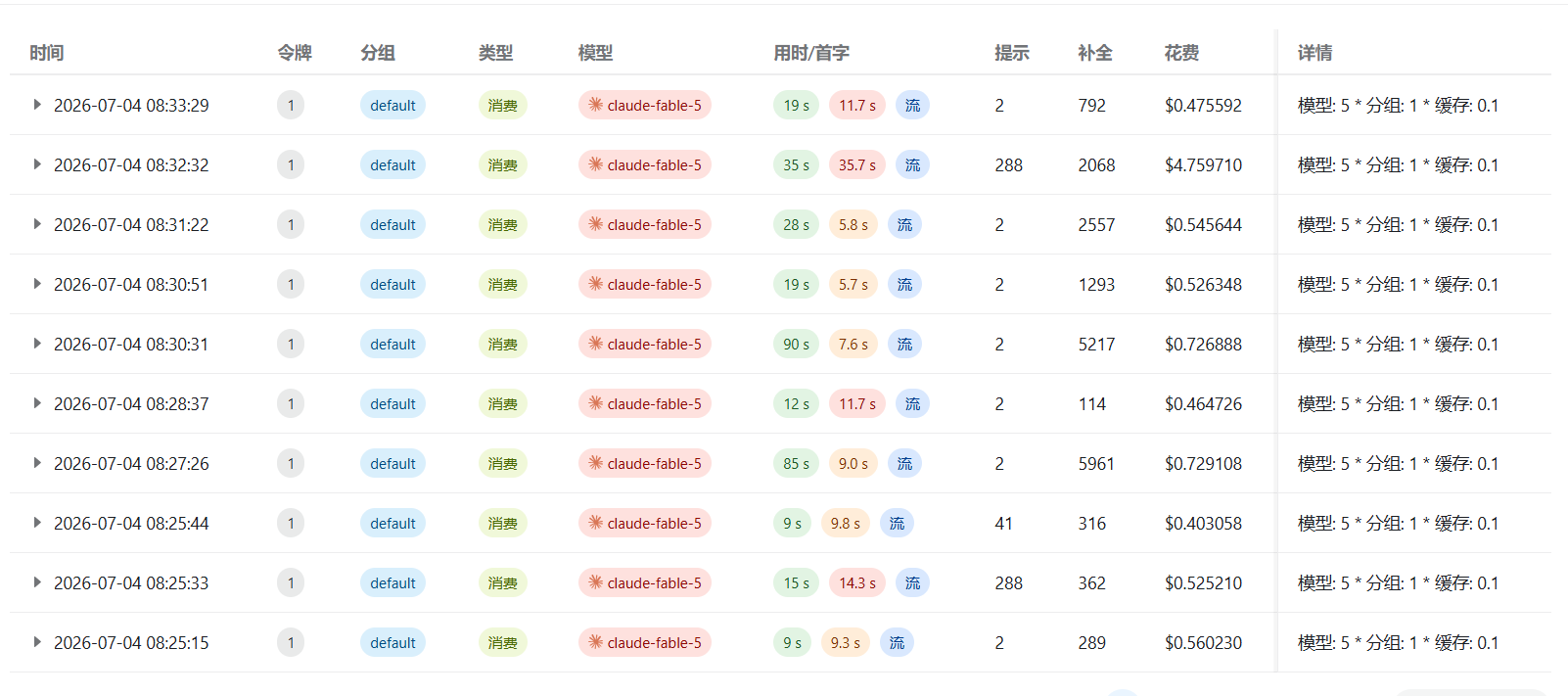Click the 消费 type tag in 08:25:33 row
Image resolution: width=1568 pixels, height=696 pixels.
503,582
